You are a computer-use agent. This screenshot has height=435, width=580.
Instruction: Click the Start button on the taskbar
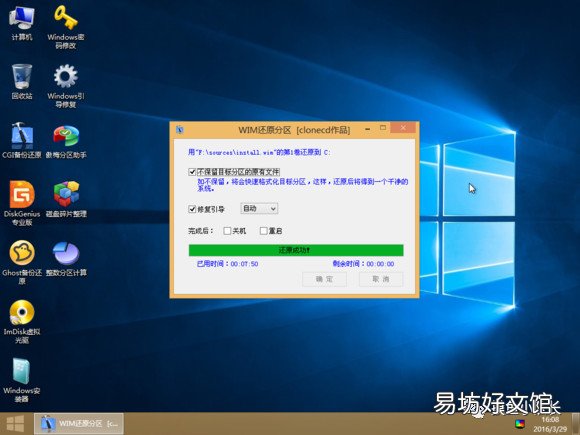click(x=15, y=424)
